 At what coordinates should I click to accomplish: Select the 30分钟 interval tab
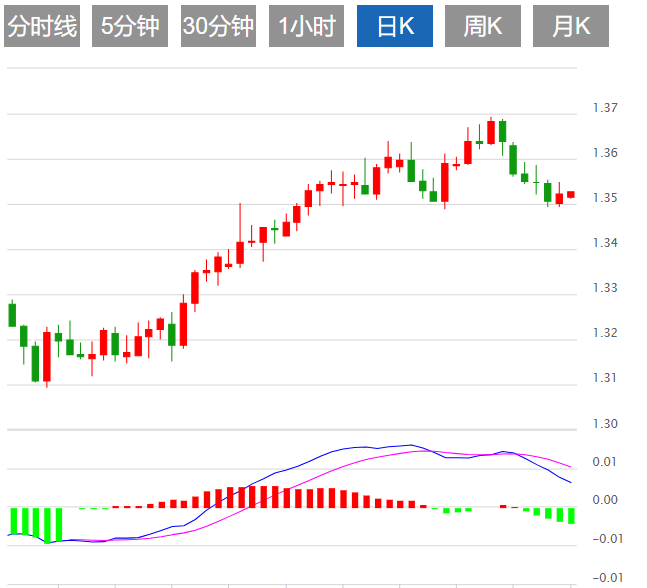pos(218,26)
